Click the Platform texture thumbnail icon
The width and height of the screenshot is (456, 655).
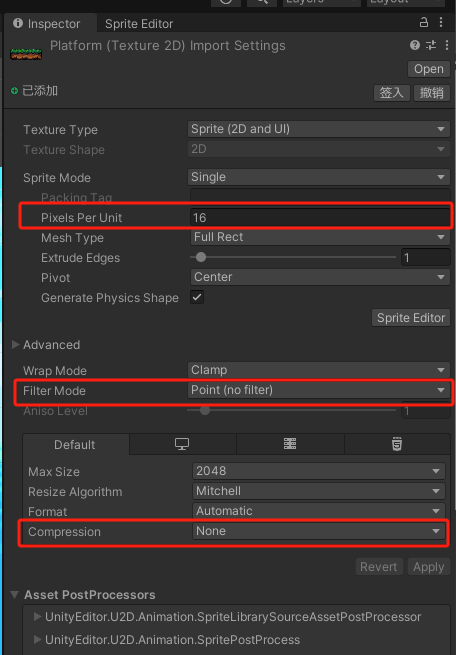(26, 53)
